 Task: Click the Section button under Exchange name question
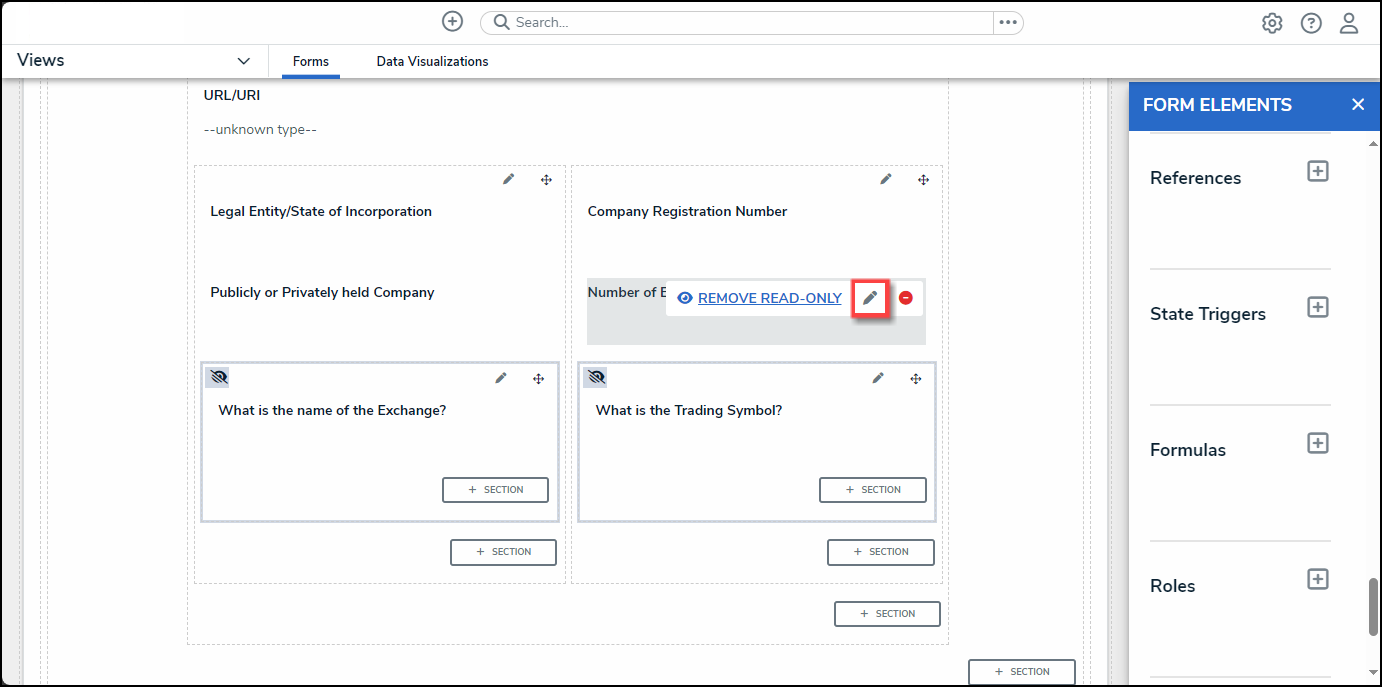pos(496,490)
